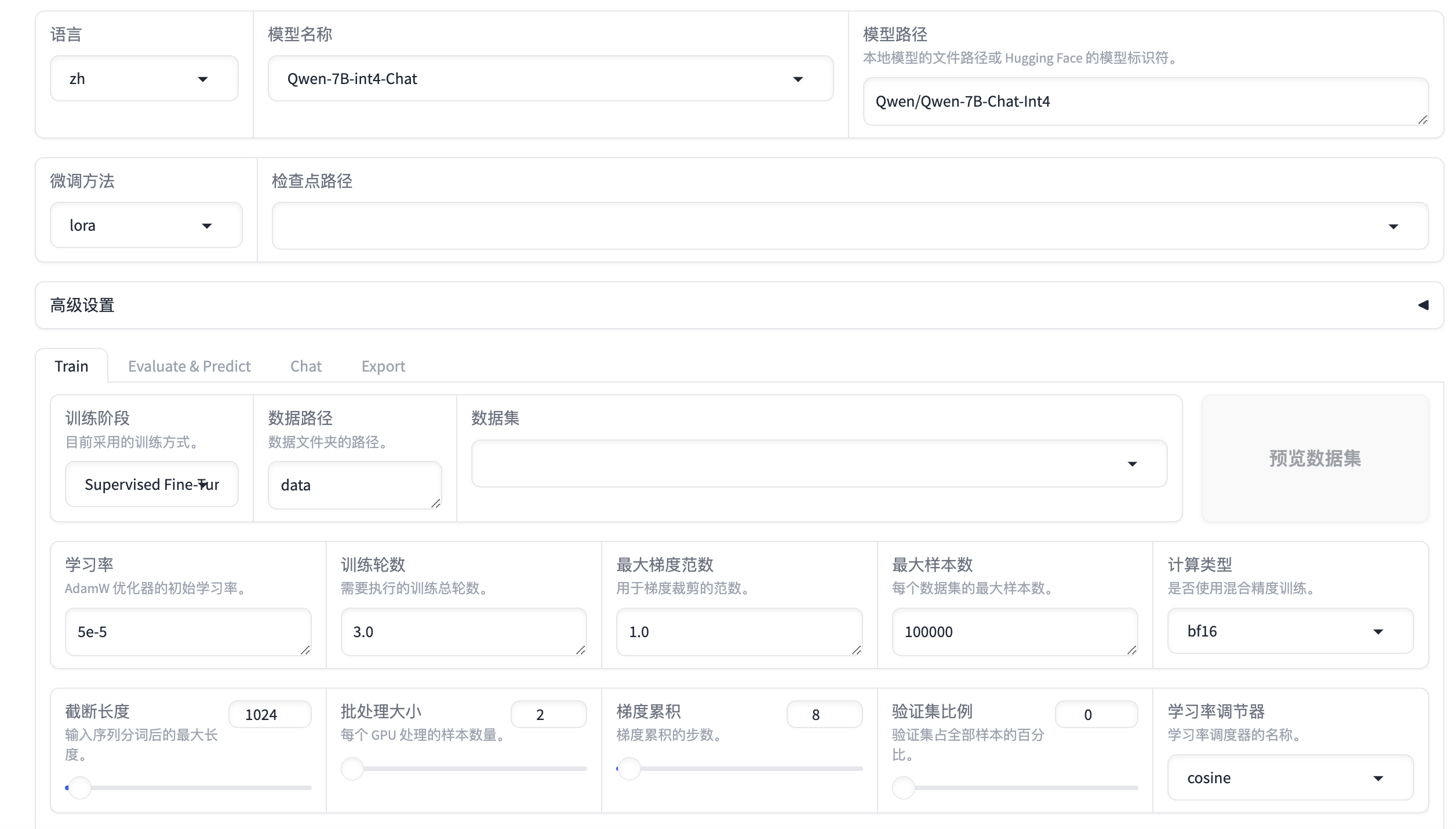The height and width of the screenshot is (829, 1456).
Task: Click the 预览数据集 preview dataset button
Action: point(1315,459)
